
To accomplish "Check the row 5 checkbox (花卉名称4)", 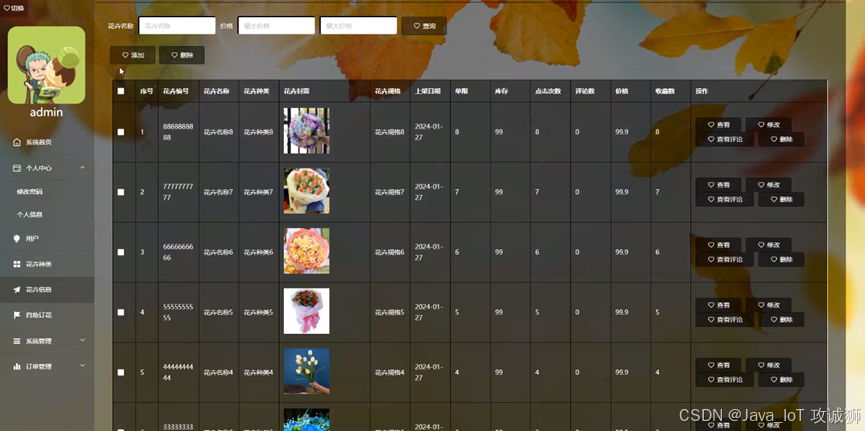I will click(121, 373).
